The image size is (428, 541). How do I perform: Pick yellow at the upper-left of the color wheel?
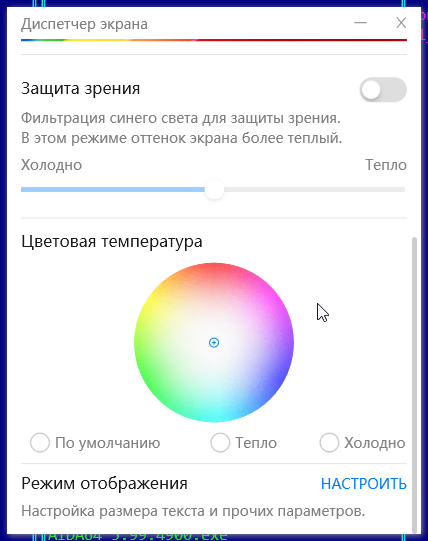(x=157, y=297)
